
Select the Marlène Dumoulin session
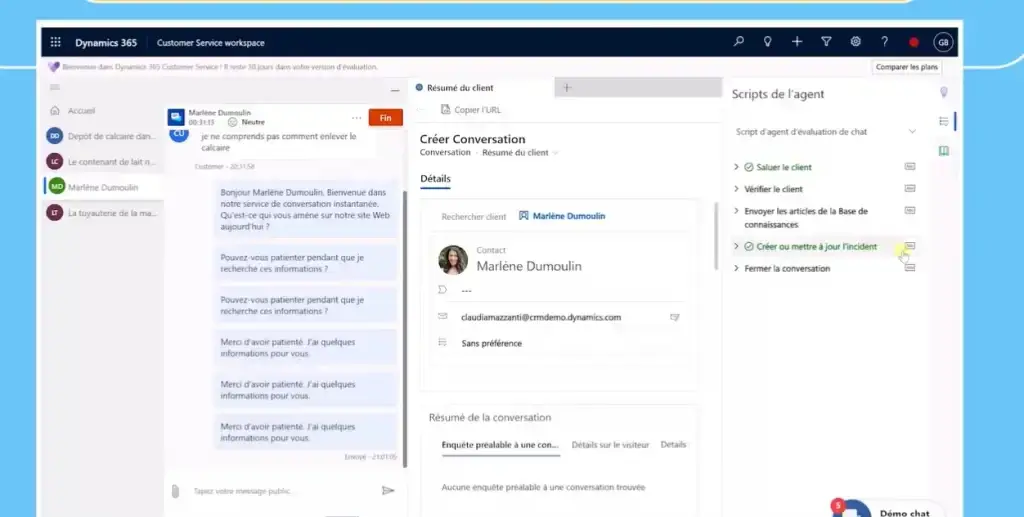tap(103, 187)
